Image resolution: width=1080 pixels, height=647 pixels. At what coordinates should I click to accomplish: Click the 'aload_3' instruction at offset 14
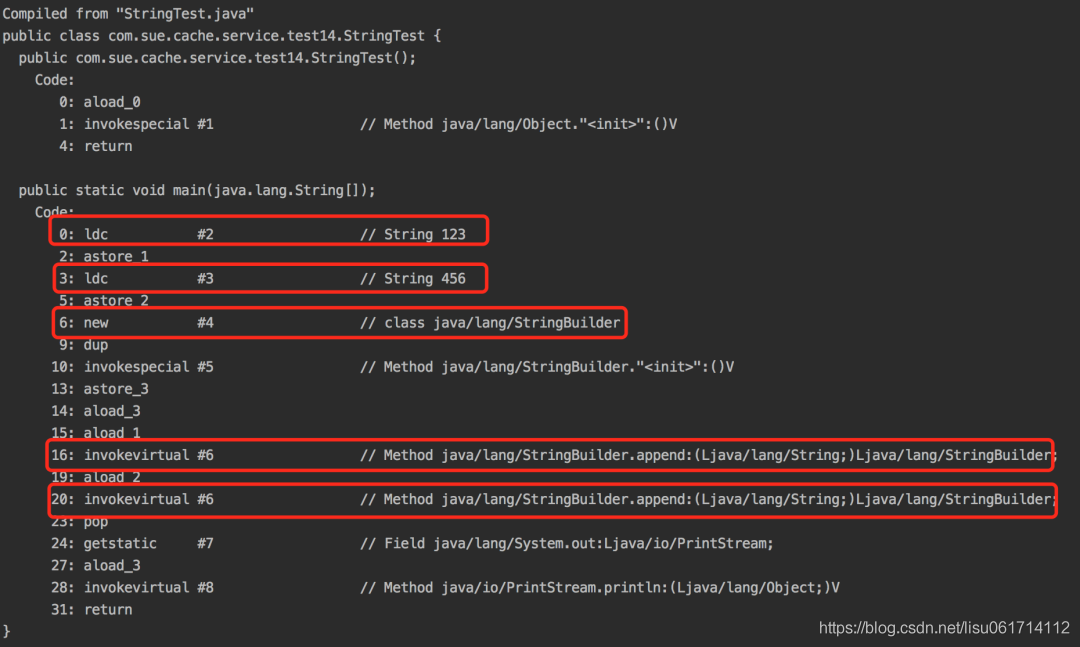[x=96, y=411]
